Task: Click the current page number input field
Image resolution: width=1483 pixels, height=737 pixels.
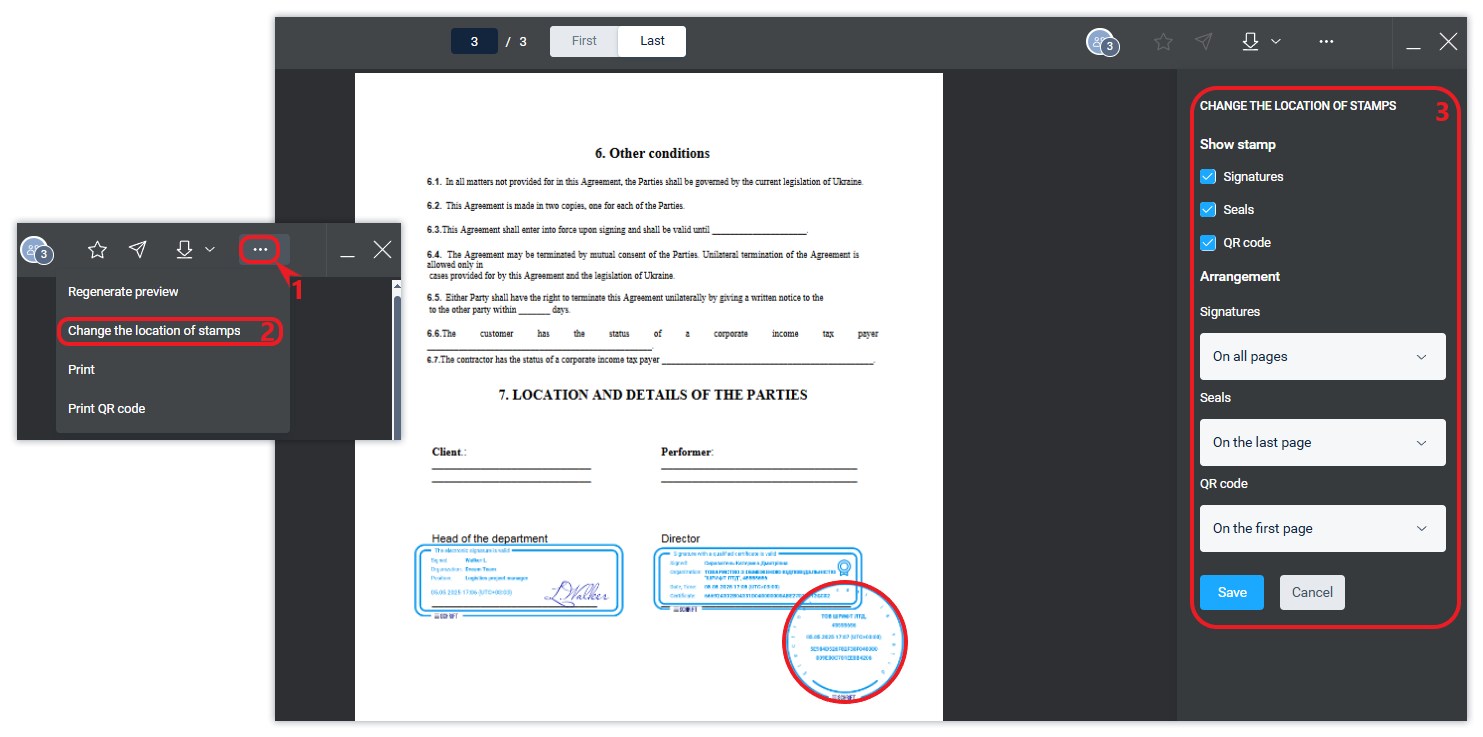Action: pyautogui.click(x=474, y=42)
